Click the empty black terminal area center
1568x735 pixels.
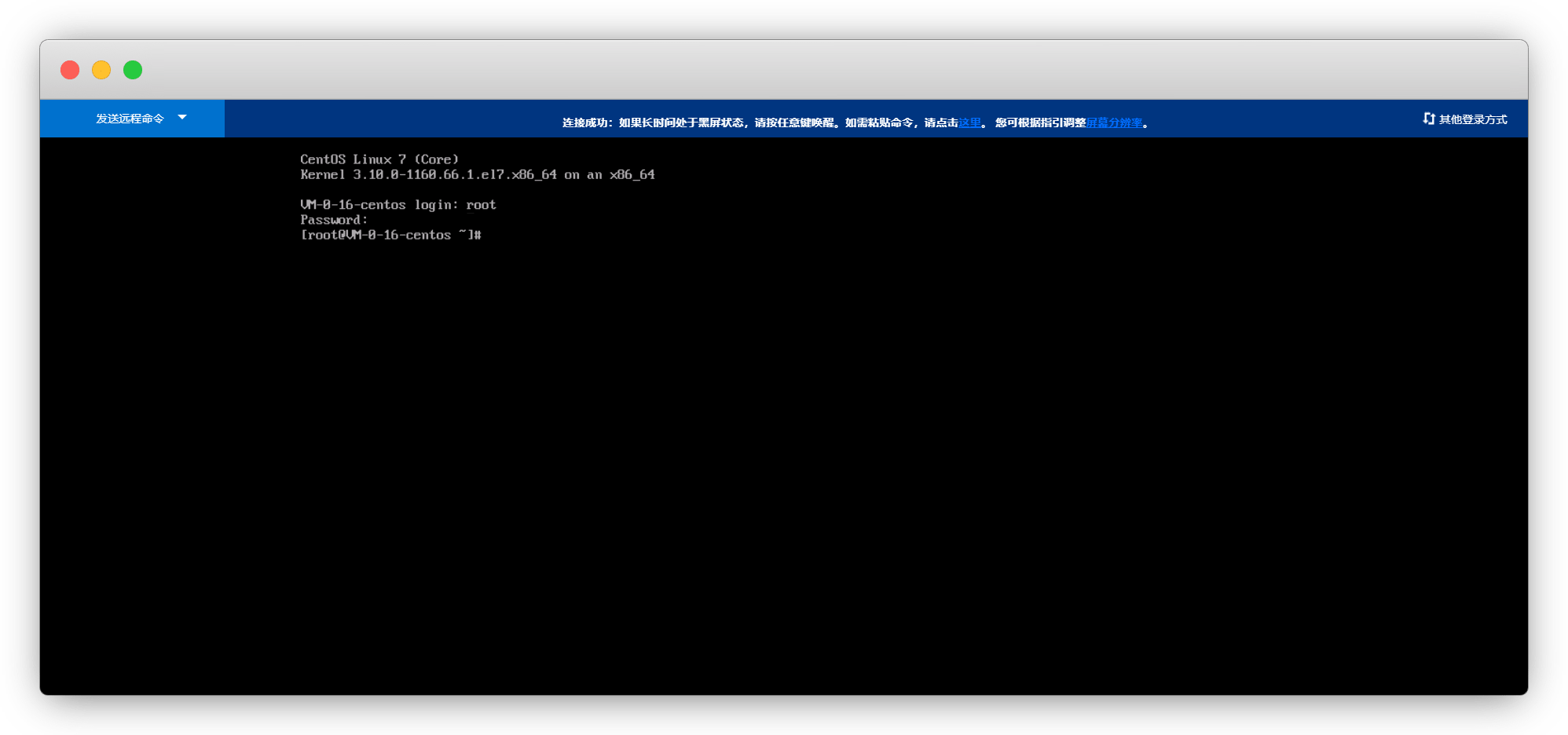784,455
